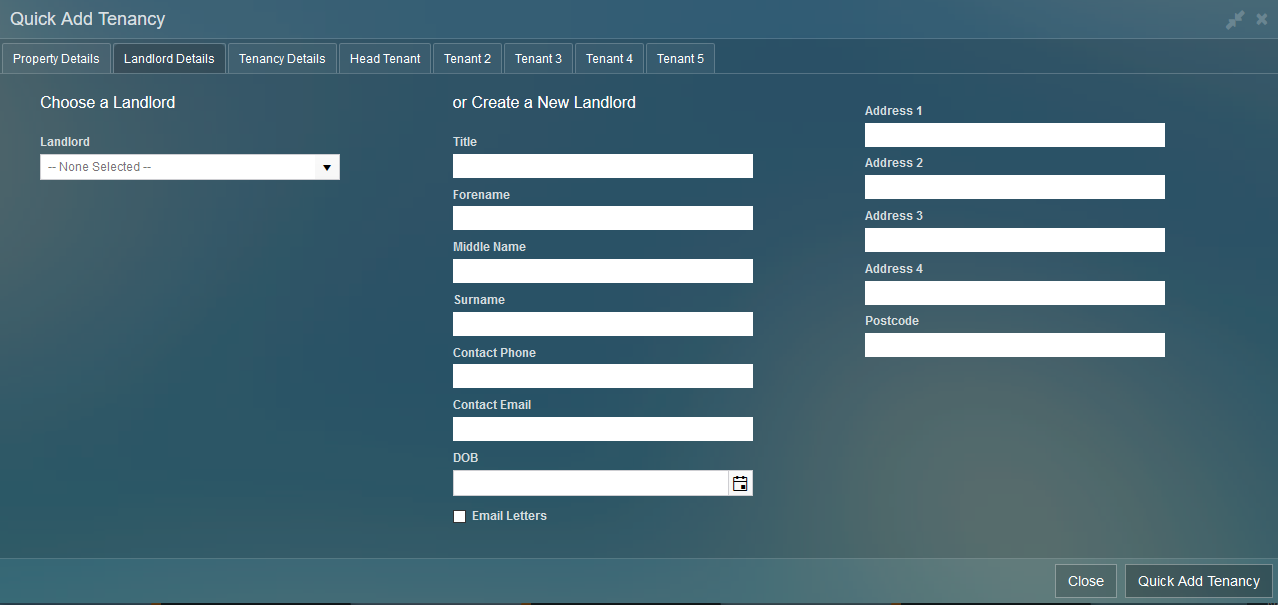This screenshot has width=1278, height=605.
Task: Click into the Forename field
Action: (x=602, y=218)
